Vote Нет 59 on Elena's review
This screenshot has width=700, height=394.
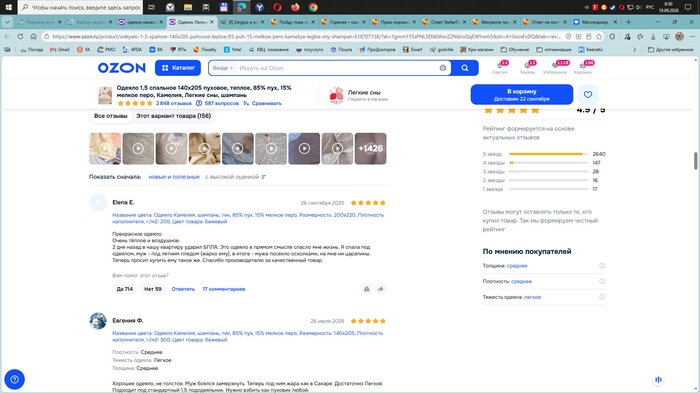(153, 289)
